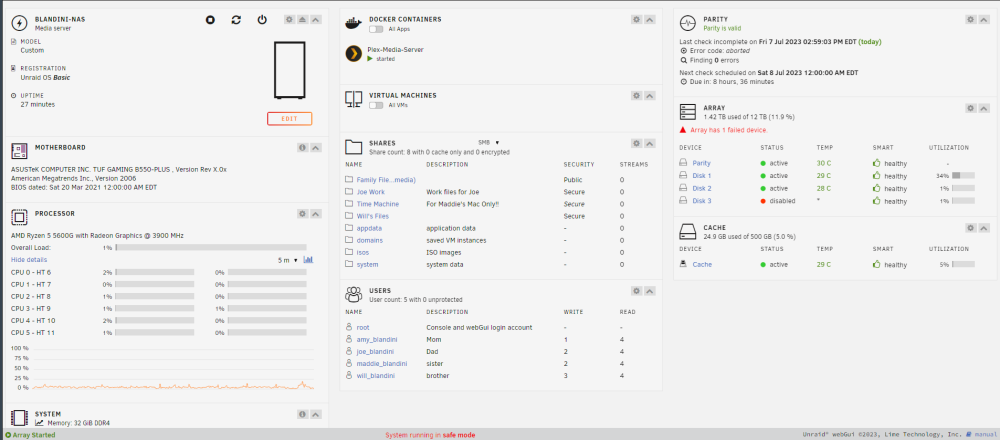The width and height of the screenshot is (1000, 440).
Task: Collapse the Motherboard panel
Action: pyautogui.click(x=316, y=147)
